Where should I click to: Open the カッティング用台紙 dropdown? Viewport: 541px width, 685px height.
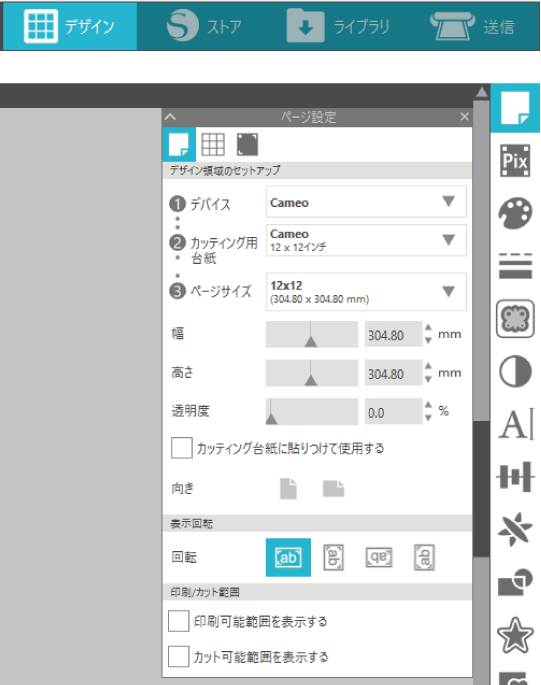pyautogui.click(x=366, y=240)
